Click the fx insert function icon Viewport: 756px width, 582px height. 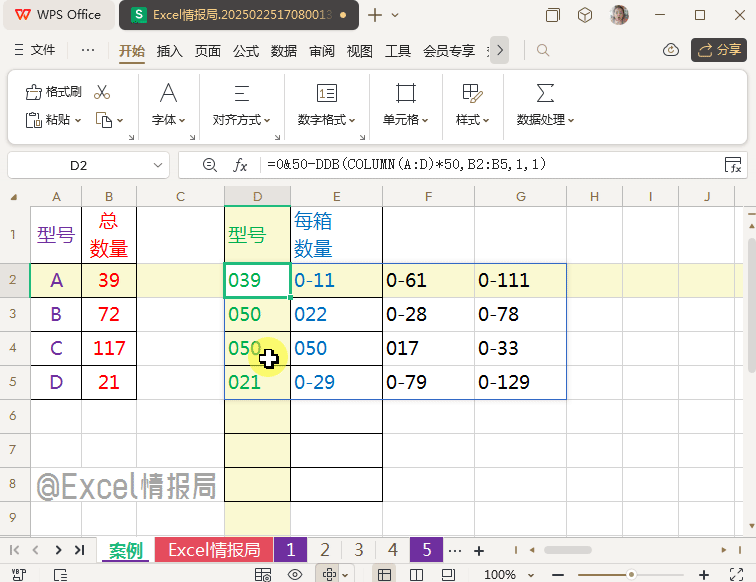[240, 165]
